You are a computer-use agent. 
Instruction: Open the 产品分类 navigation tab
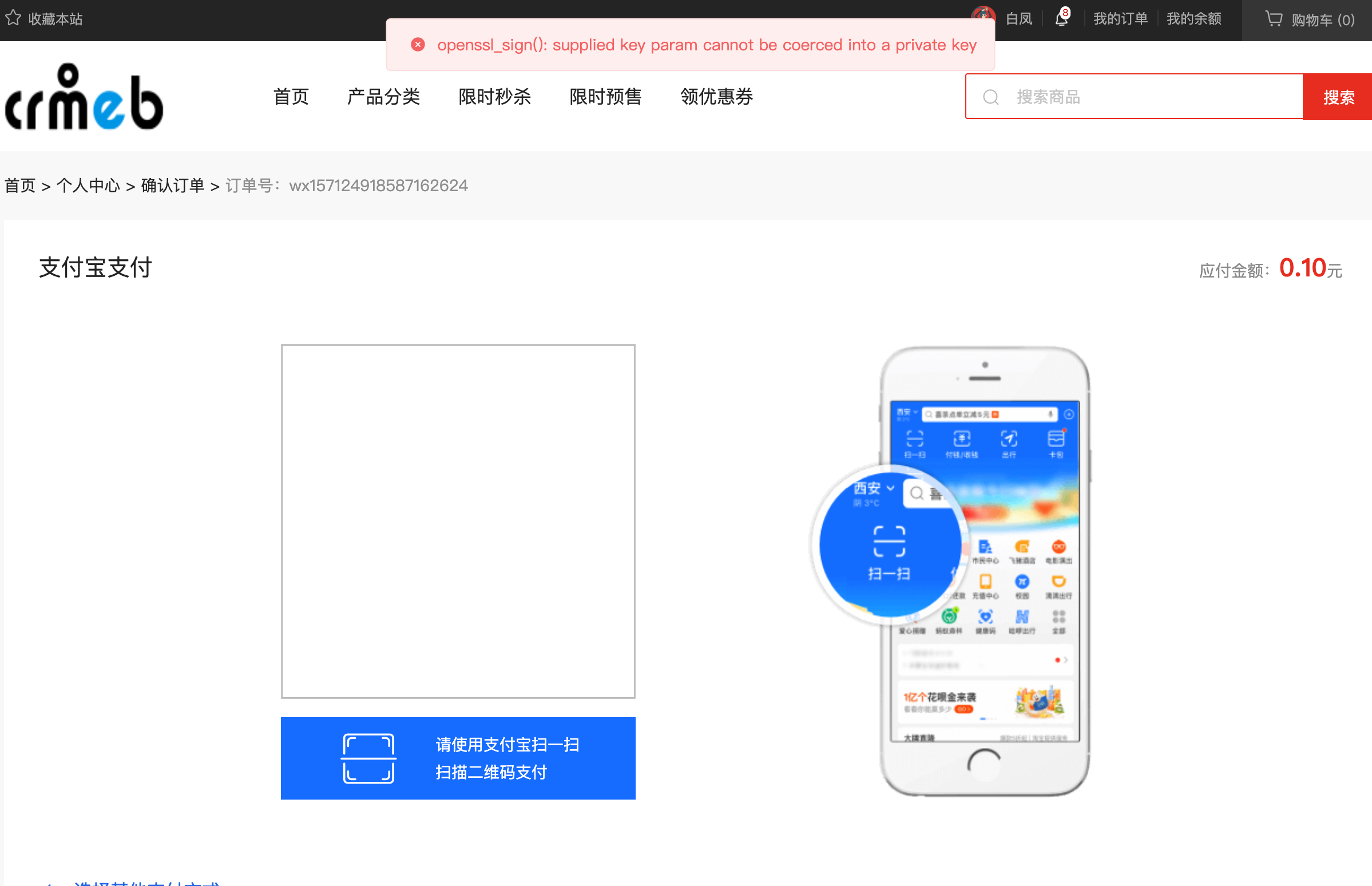(383, 97)
